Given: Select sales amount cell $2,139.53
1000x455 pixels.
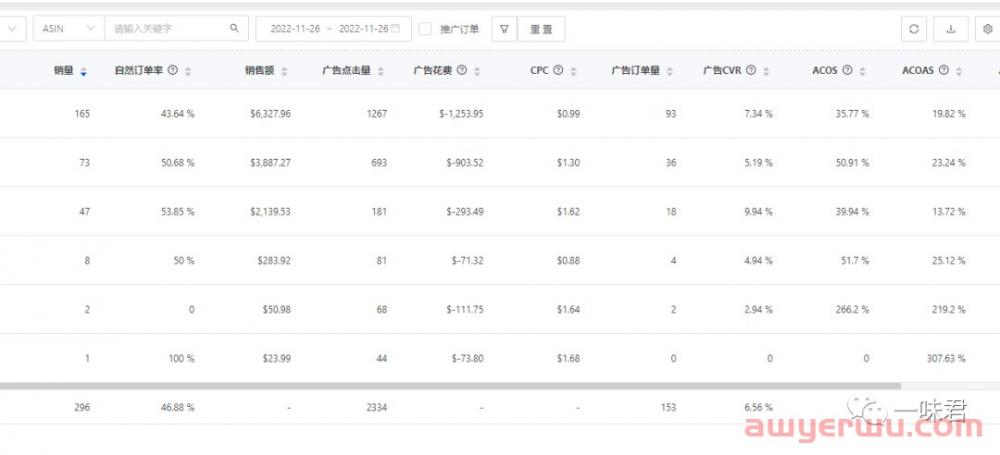Looking at the screenshot, I should pyautogui.click(x=270, y=211).
